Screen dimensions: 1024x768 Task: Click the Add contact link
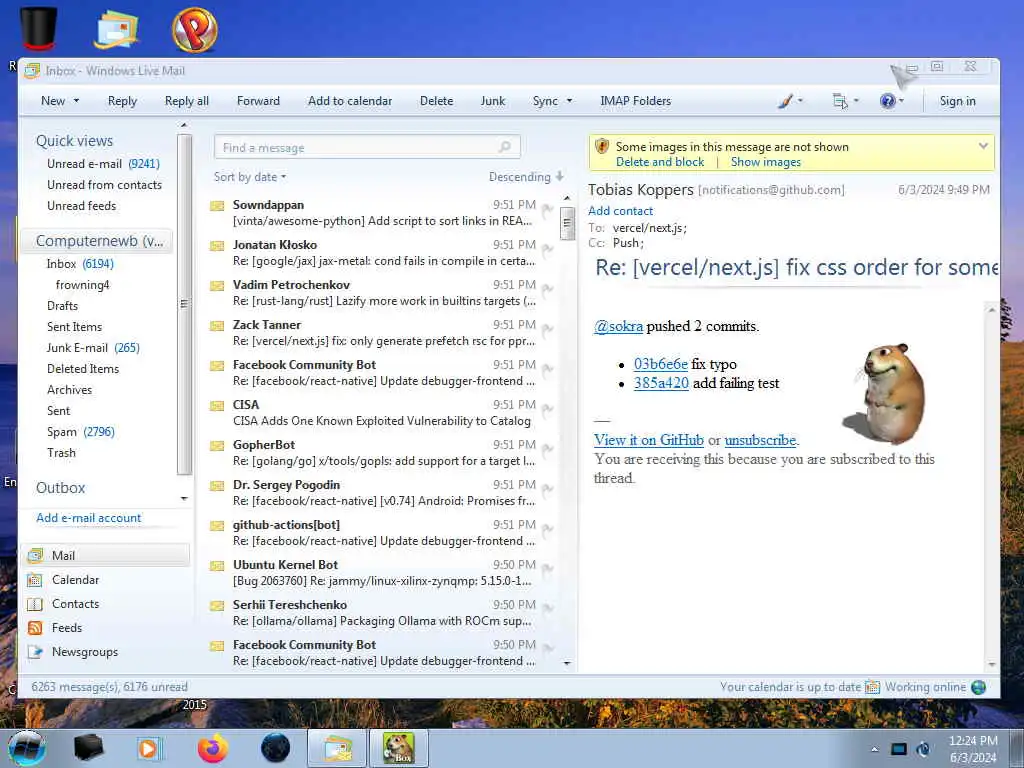coord(620,211)
